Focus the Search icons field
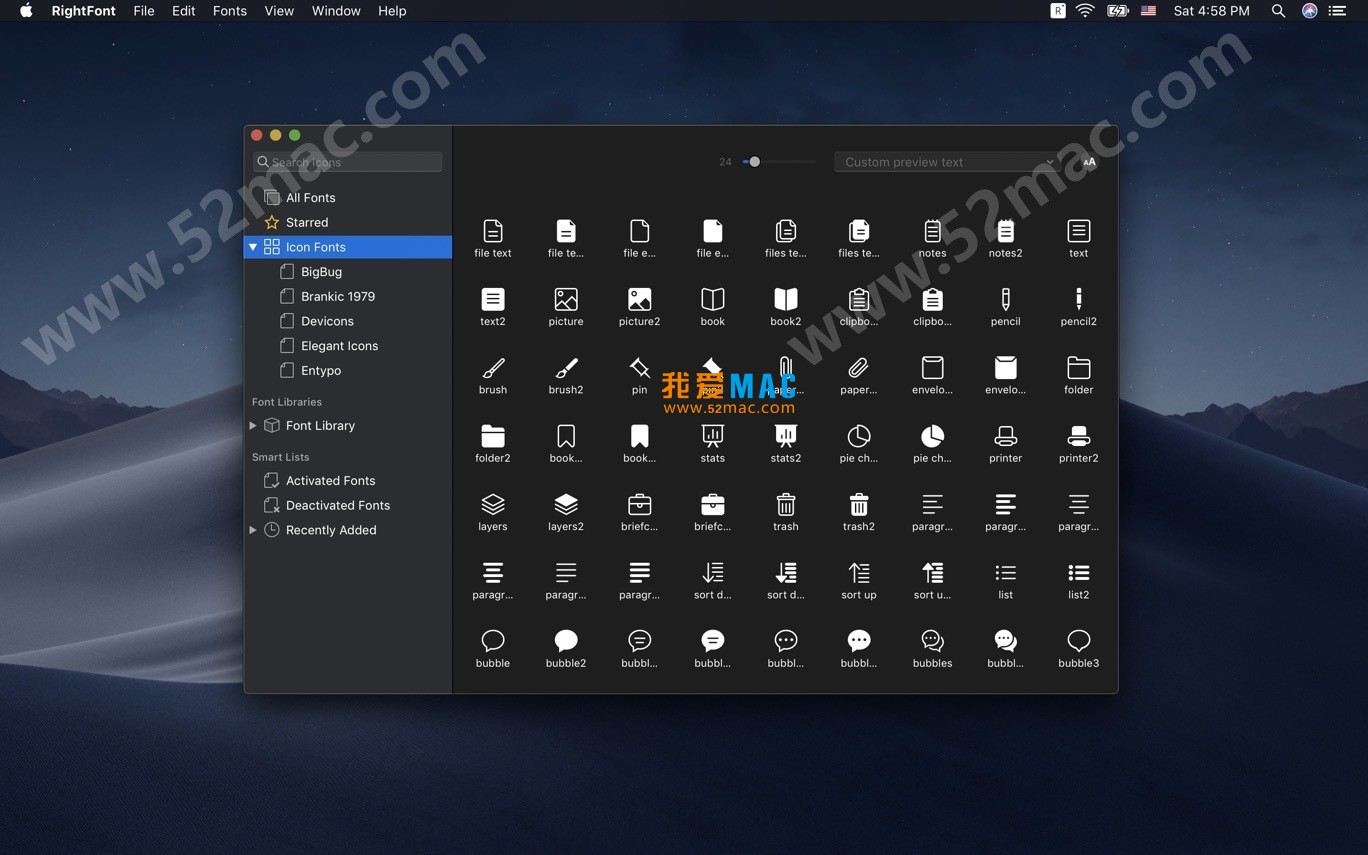This screenshot has width=1368, height=855. click(x=347, y=162)
